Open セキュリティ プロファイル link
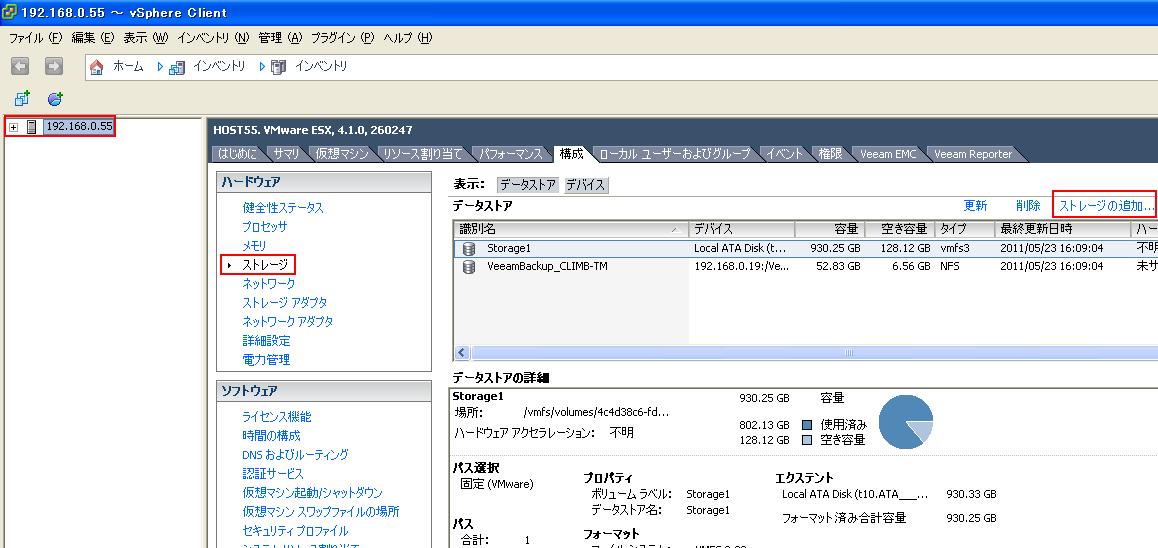This screenshot has height=548, width=1158. click(x=295, y=531)
